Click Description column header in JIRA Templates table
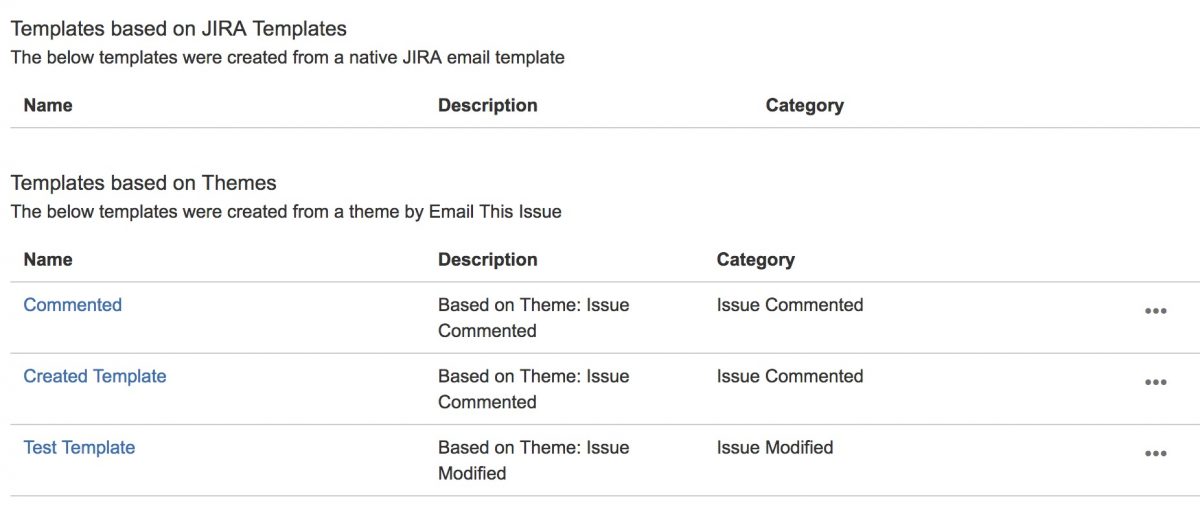Viewport: 1200px width, 512px height. pos(488,105)
